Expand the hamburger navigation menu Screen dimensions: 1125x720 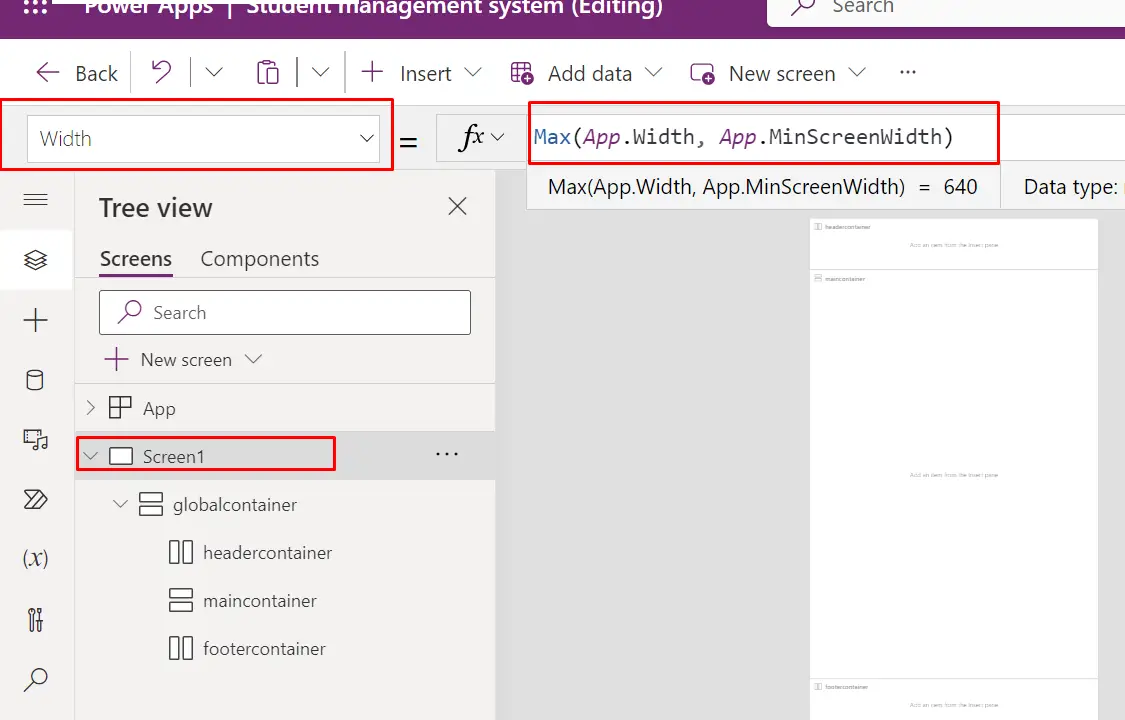[x=36, y=199]
